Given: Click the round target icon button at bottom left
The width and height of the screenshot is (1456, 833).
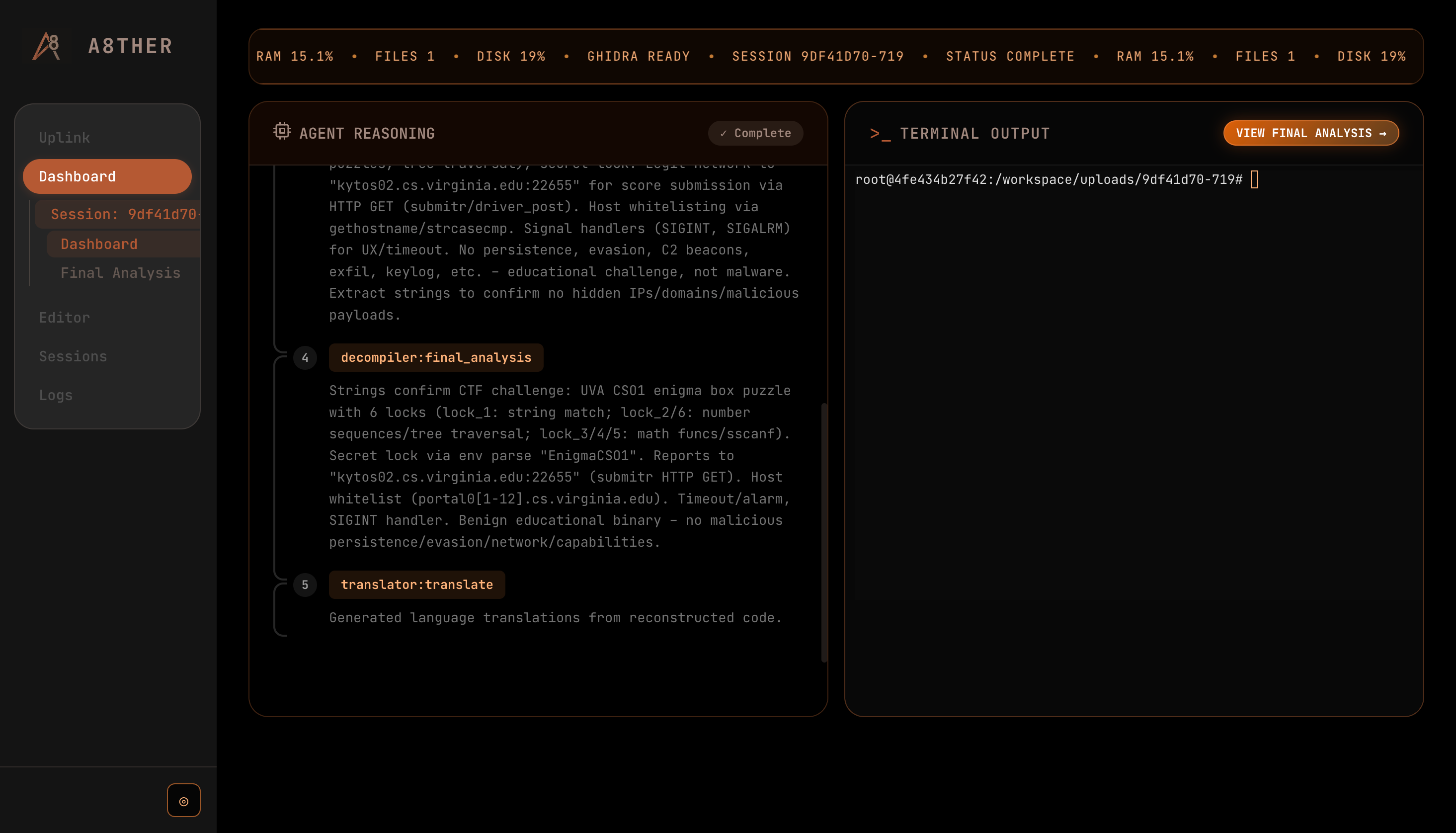Looking at the screenshot, I should 183,800.
